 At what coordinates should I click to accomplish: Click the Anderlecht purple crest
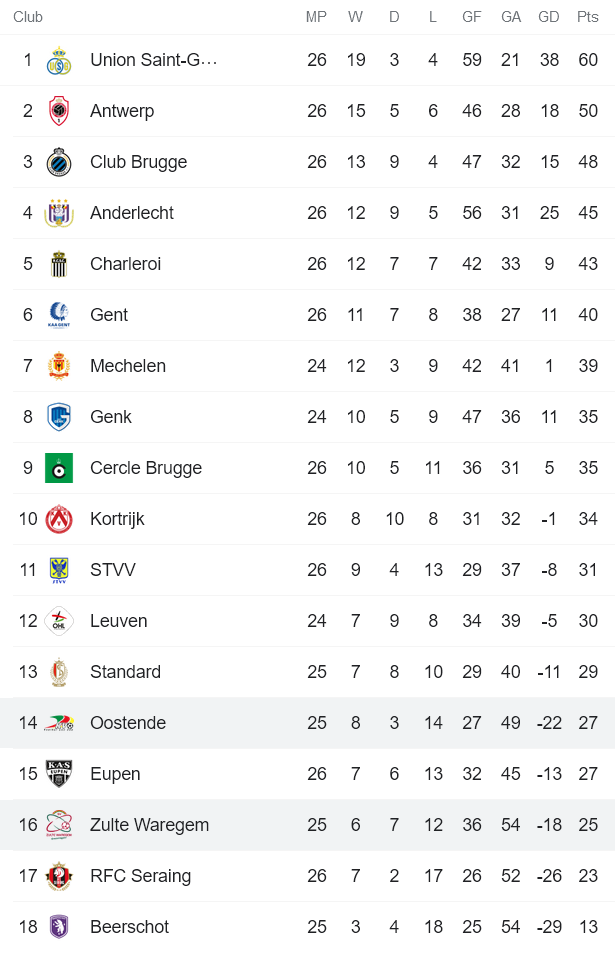coord(59,213)
